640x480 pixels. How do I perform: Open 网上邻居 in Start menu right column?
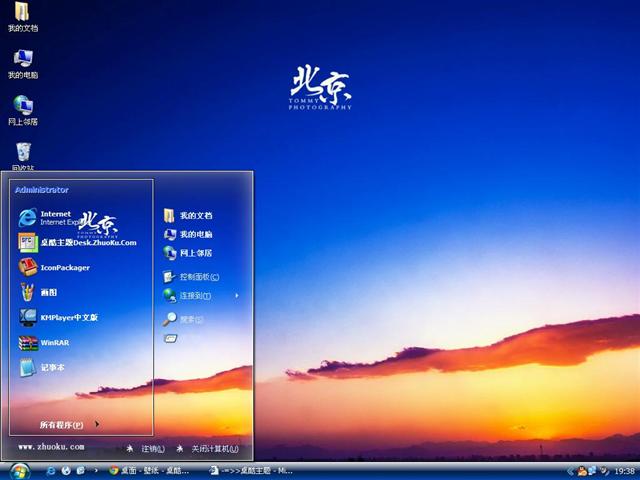pos(188,253)
